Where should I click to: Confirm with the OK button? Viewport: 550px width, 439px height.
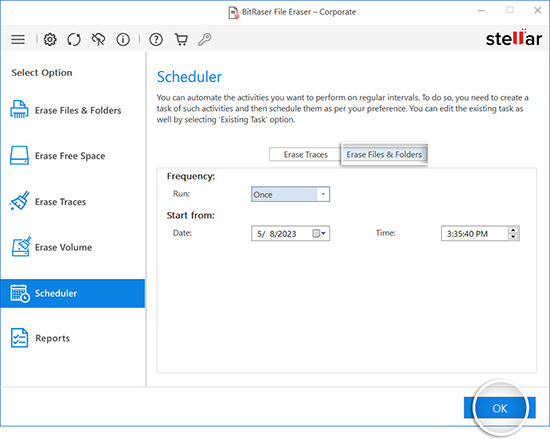tap(499, 408)
